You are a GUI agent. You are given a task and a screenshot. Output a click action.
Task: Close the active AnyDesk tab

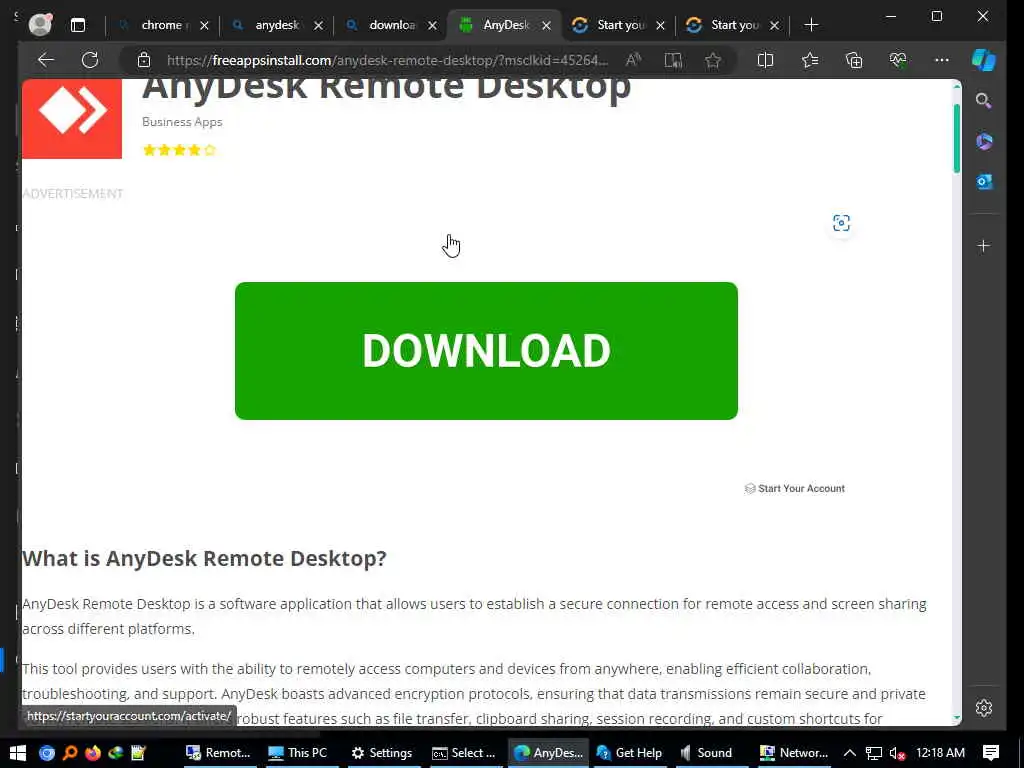547,25
